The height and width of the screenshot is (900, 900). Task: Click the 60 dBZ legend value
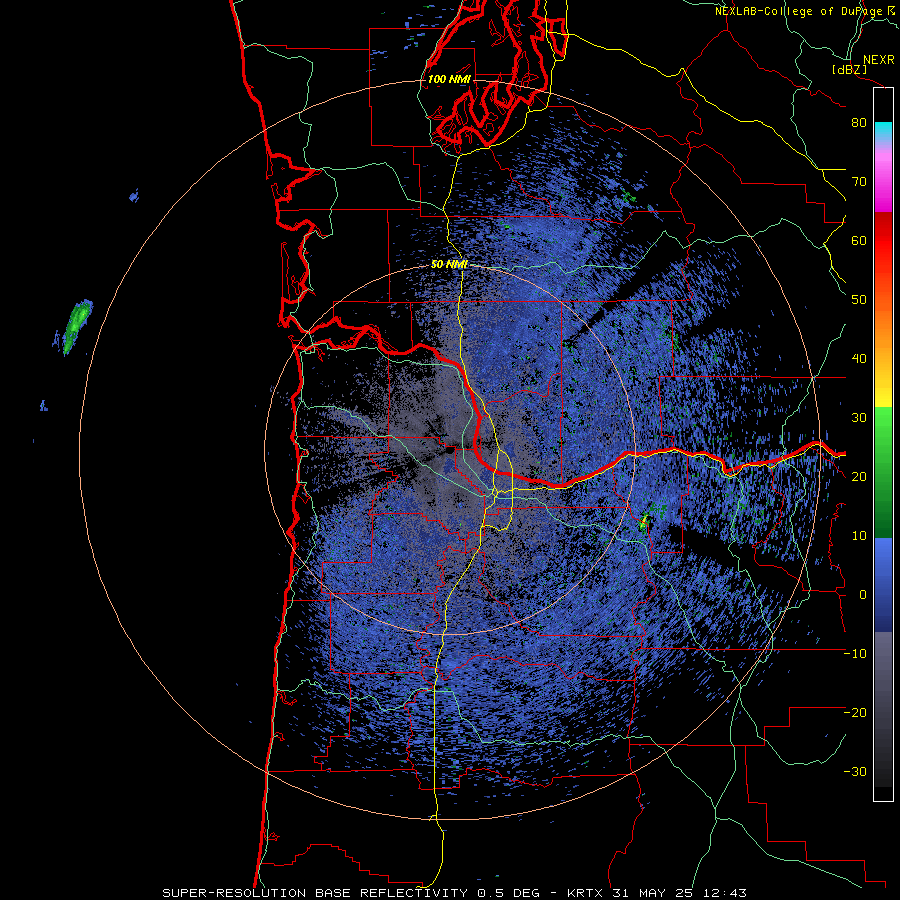coord(859,240)
